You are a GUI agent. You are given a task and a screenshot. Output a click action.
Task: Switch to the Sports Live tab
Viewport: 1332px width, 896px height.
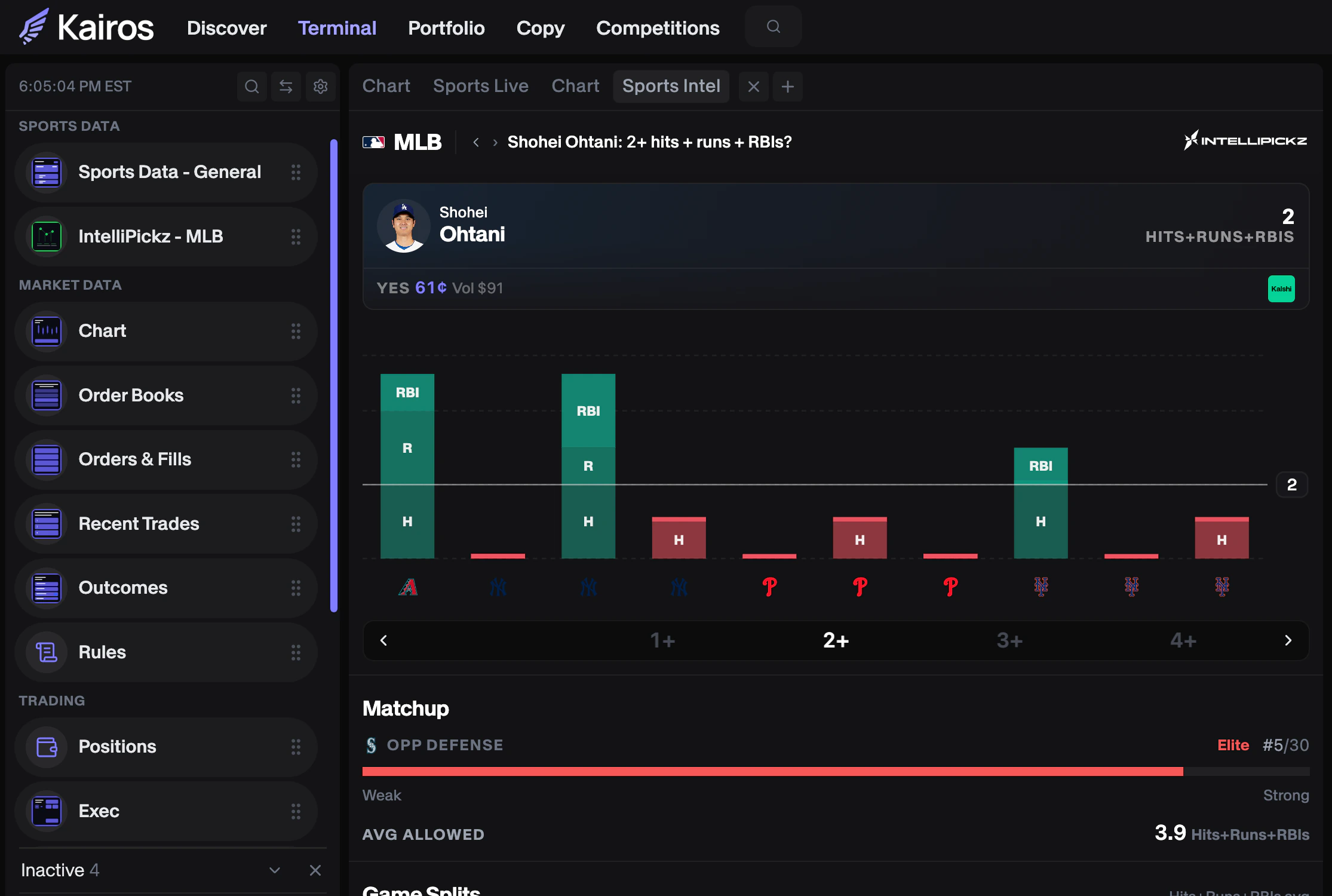pos(481,86)
